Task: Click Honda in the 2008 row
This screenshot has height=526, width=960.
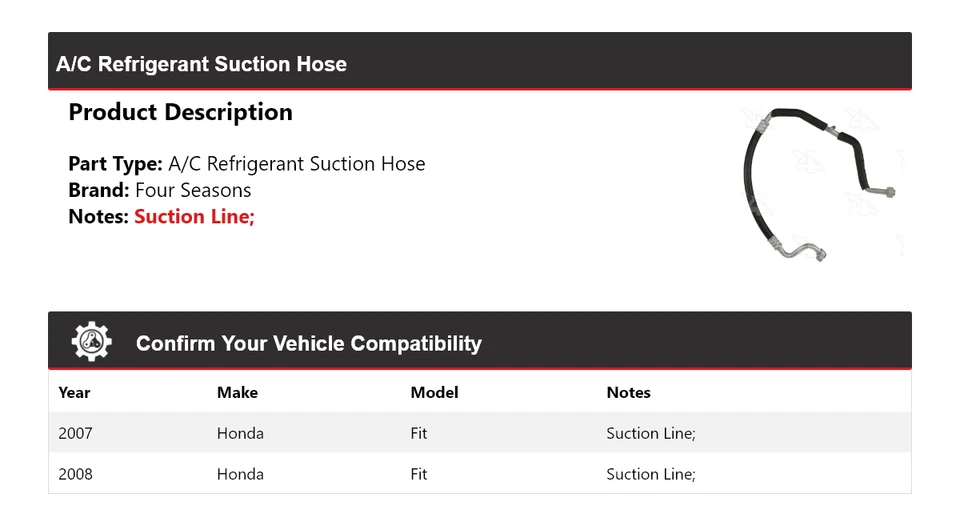Action: (240, 474)
